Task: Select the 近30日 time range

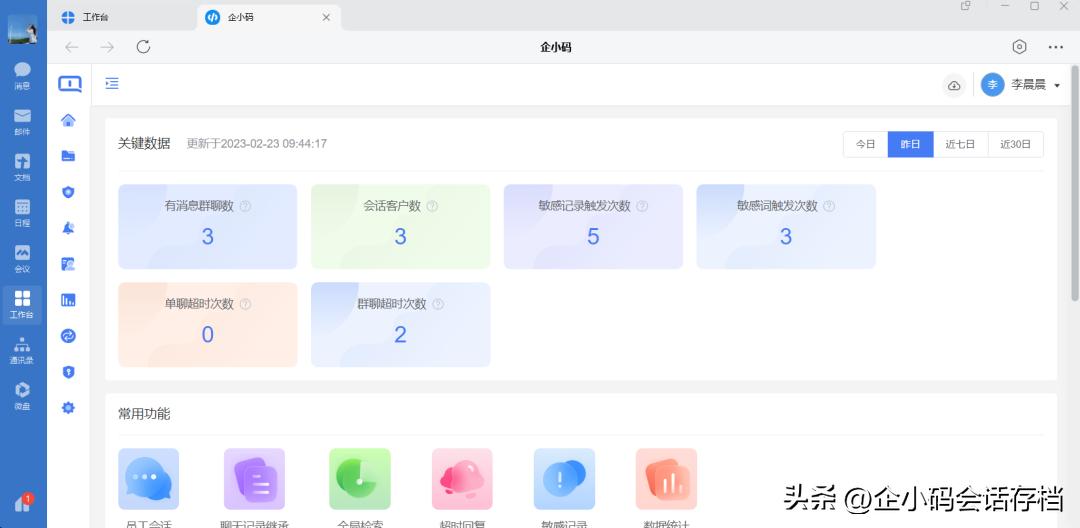Action: click(x=1016, y=145)
